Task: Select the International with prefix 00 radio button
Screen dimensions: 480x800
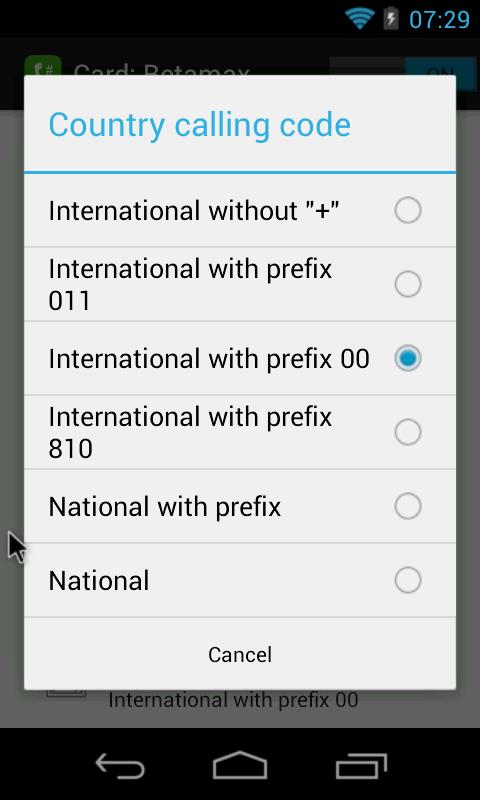Action: click(408, 358)
